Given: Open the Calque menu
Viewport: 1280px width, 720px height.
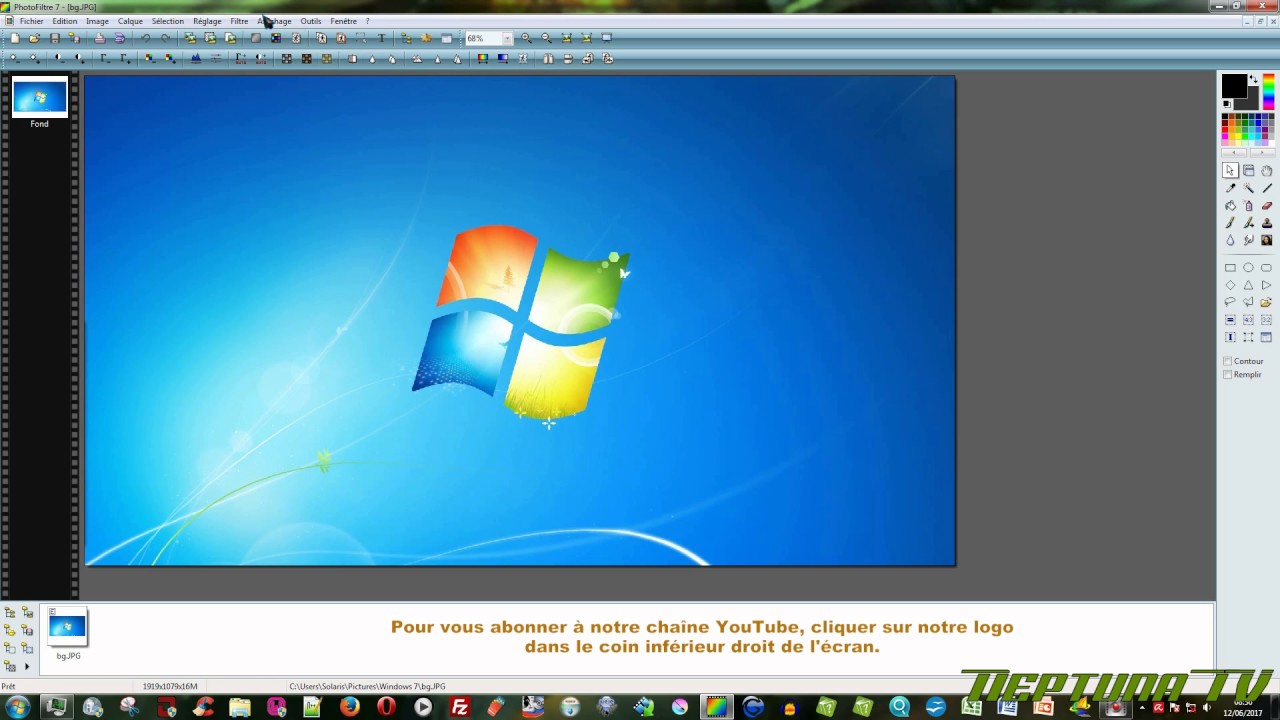Looking at the screenshot, I should point(130,21).
